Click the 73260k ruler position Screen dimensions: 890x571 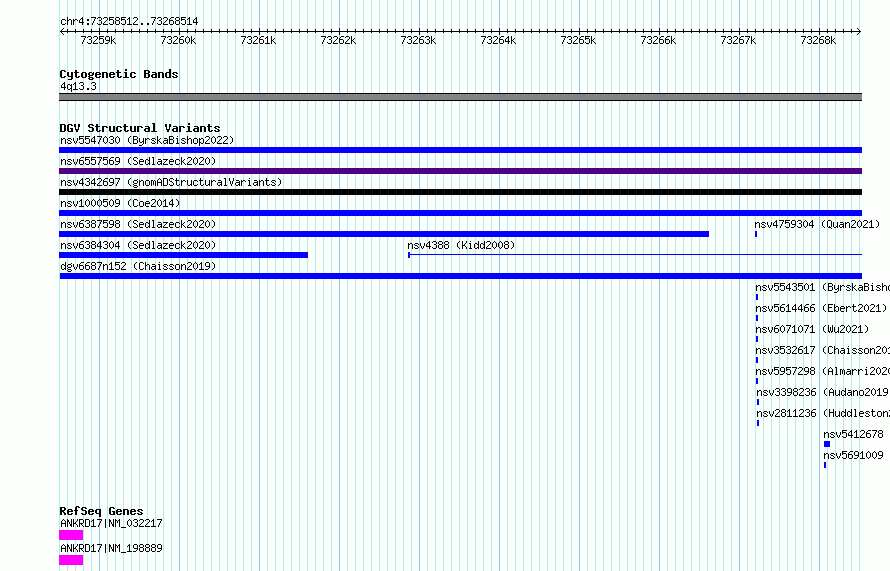click(179, 40)
